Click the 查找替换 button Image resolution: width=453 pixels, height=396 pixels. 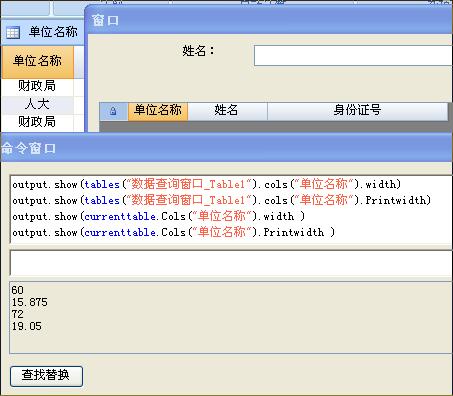tap(46, 376)
